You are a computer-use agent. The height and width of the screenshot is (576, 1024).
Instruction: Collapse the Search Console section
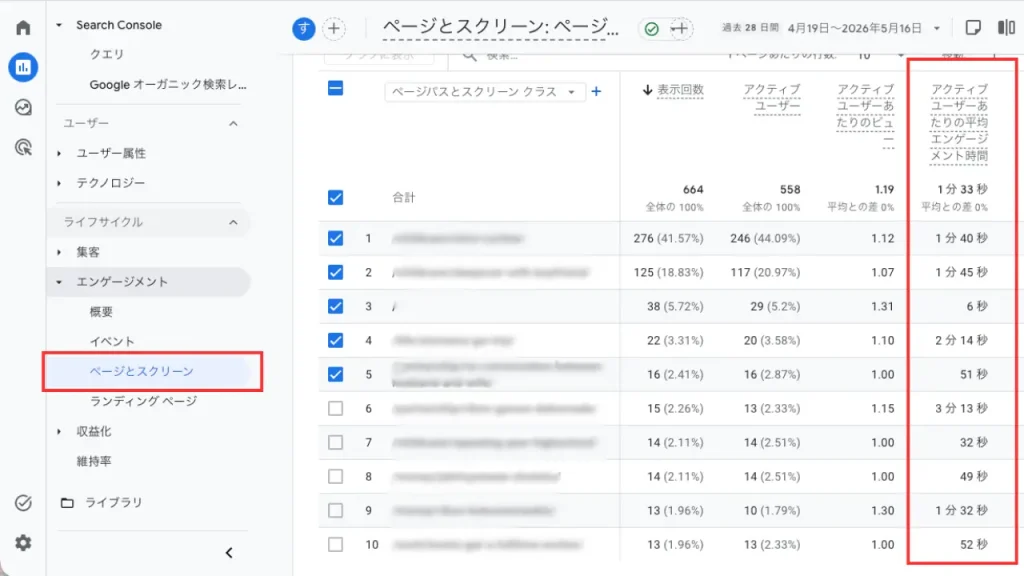59,25
